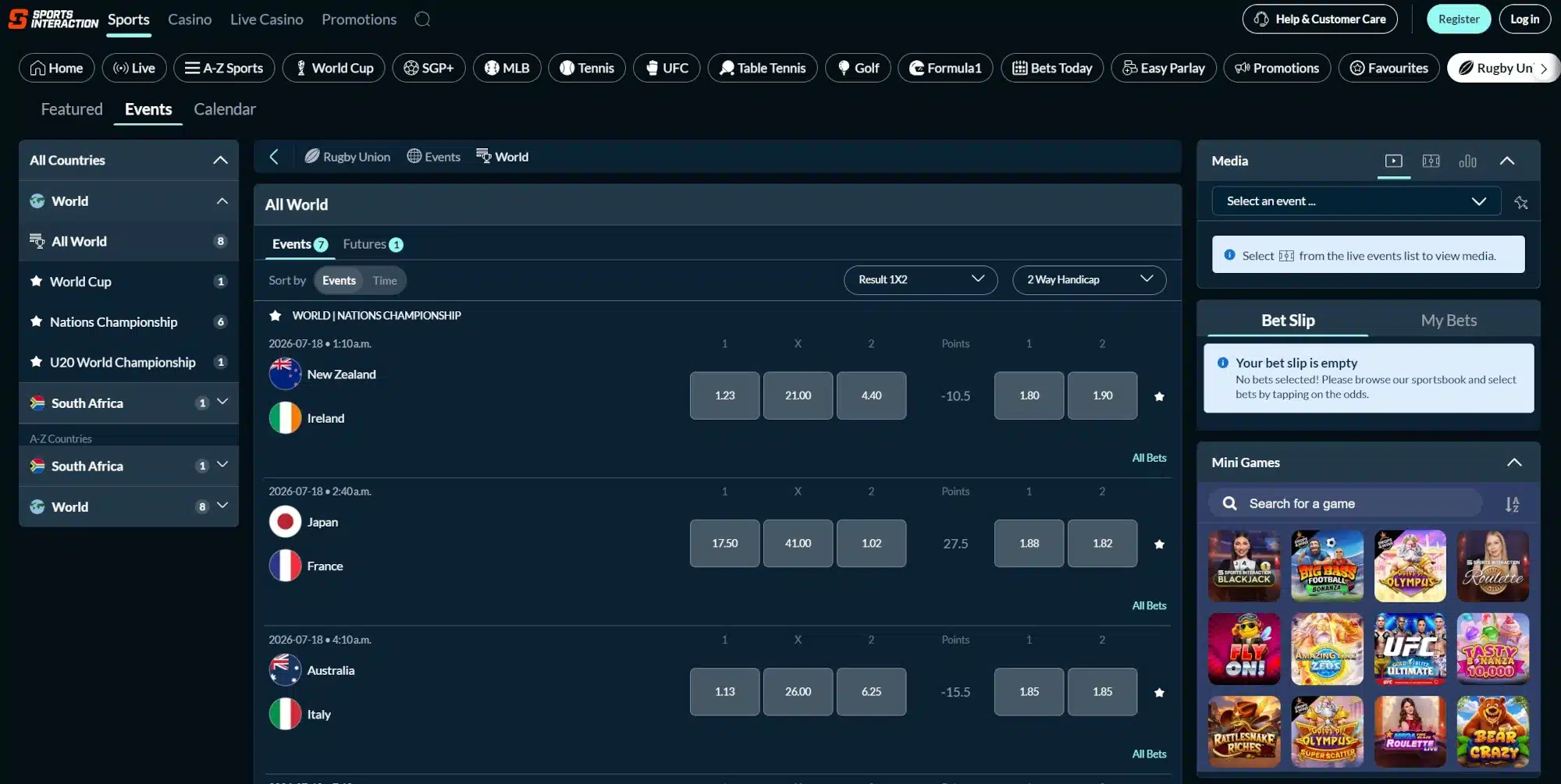Click the Log in button
This screenshot has height=784, width=1561.
tap(1524, 19)
